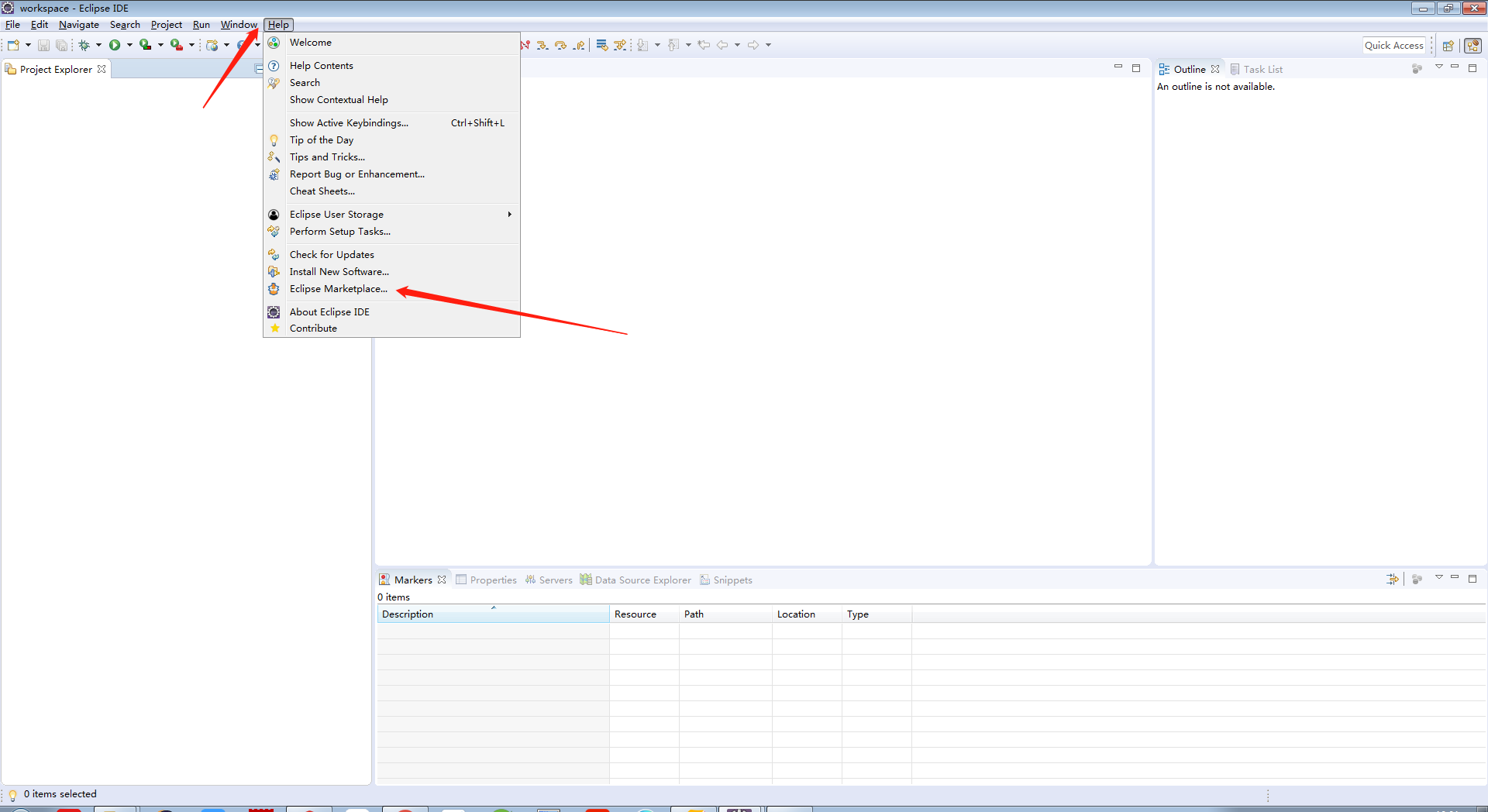This screenshot has width=1488, height=812.
Task: Click the Previous Annotation icon
Action: coord(673,45)
